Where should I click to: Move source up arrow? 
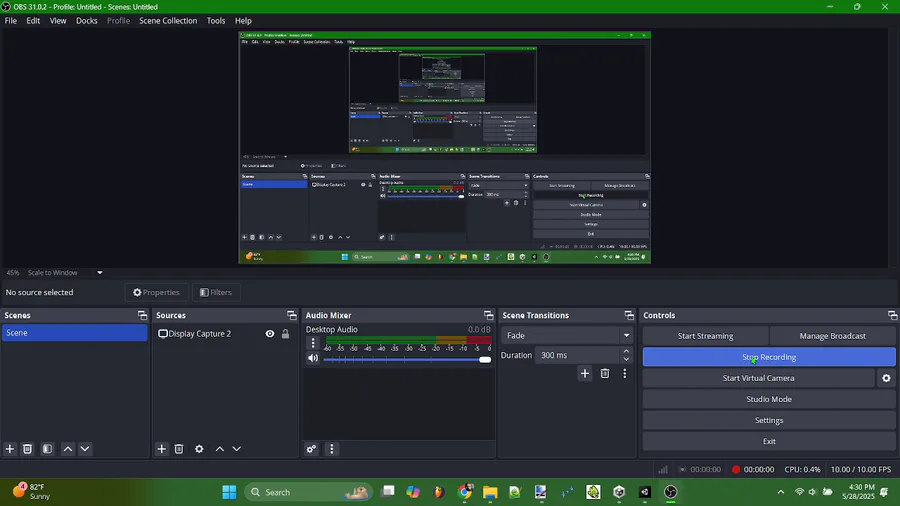click(x=219, y=449)
